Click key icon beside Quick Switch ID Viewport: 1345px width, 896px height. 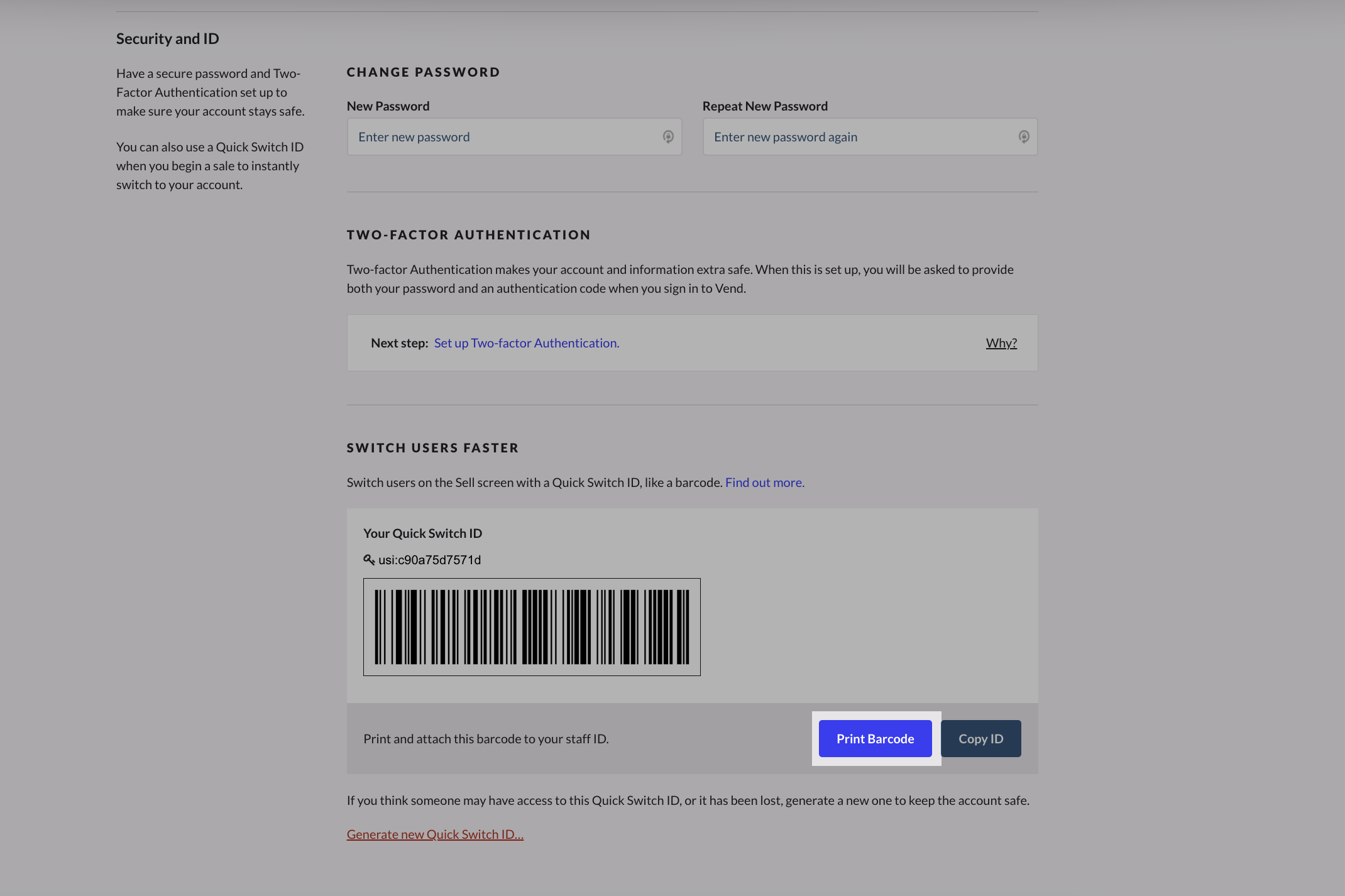pyautogui.click(x=369, y=560)
